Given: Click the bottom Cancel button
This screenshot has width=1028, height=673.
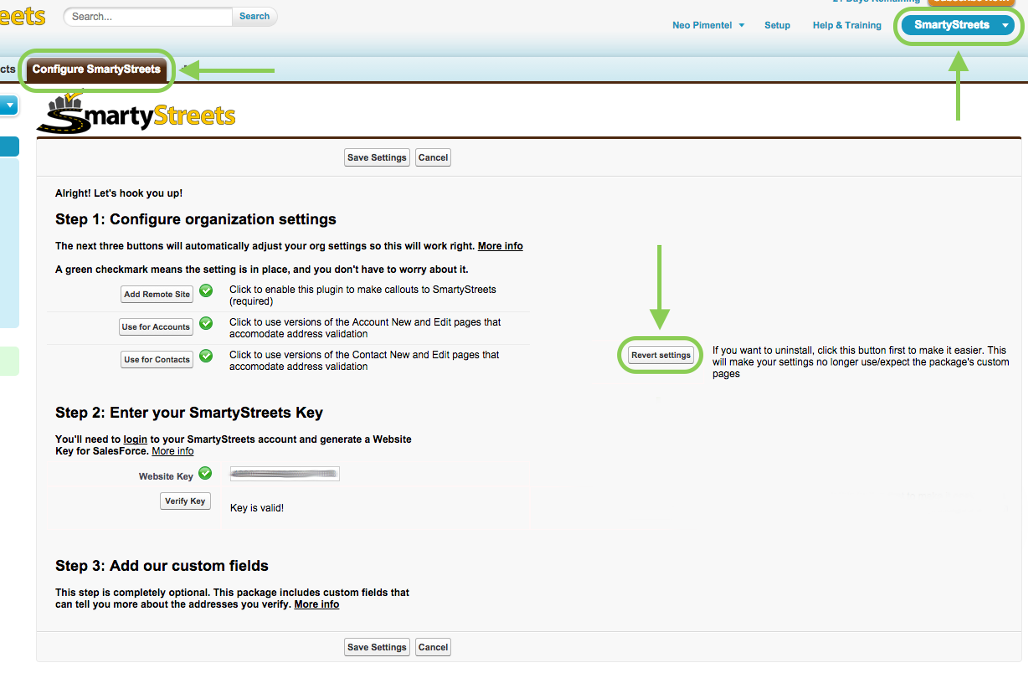Looking at the screenshot, I should pyautogui.click(x=433, y=647).
